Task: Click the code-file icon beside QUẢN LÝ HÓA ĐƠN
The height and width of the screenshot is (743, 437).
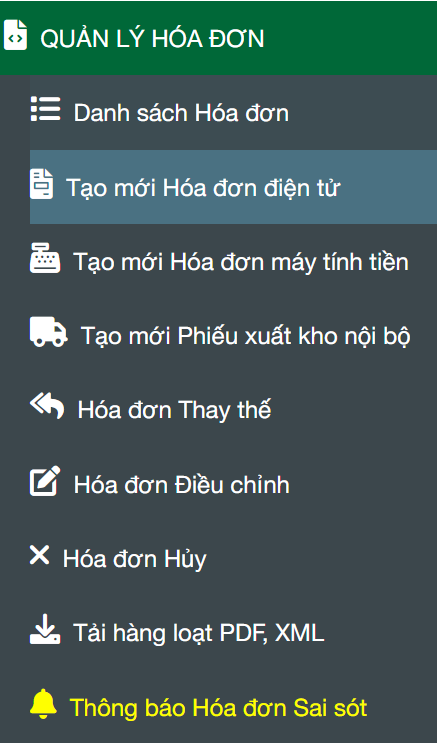Action: 15,34
